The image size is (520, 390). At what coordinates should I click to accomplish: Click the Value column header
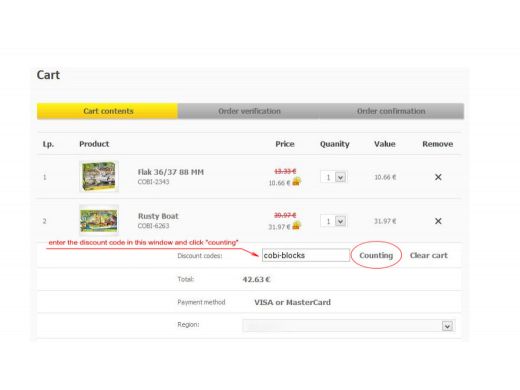pos(385,144)
